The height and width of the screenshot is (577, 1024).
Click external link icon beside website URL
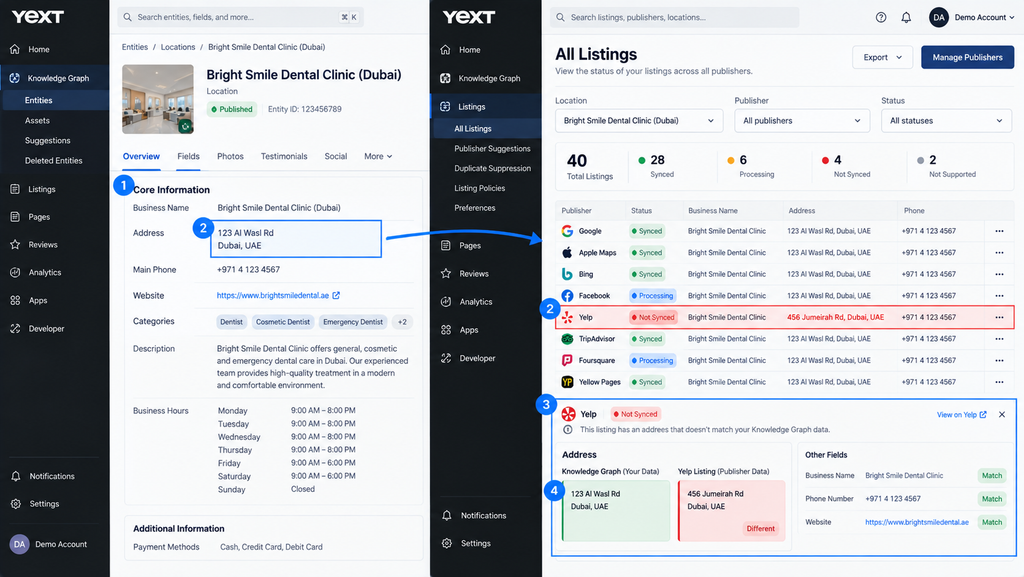(336, 295)
